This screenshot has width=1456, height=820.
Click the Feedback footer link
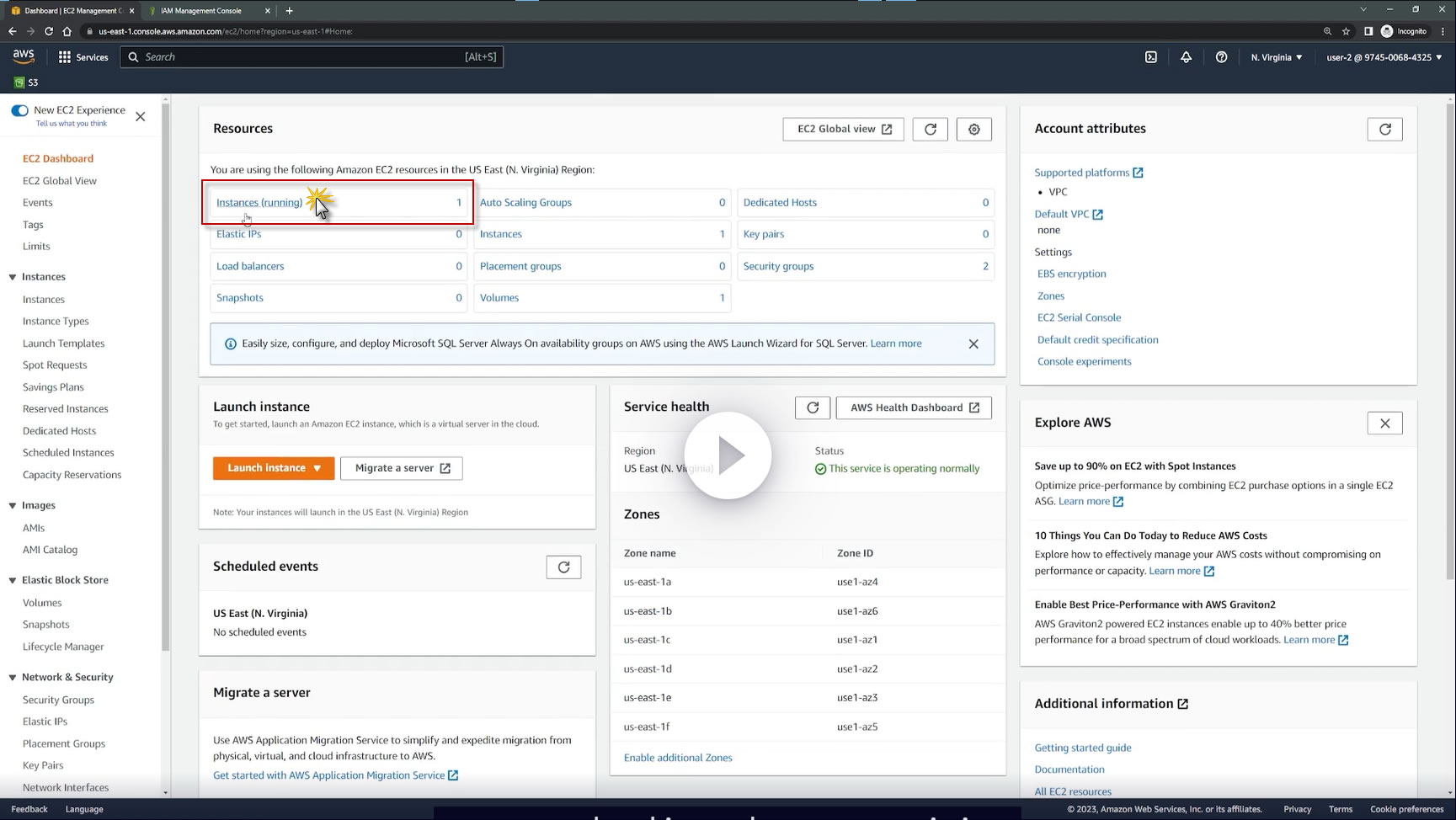click(29, 809)
